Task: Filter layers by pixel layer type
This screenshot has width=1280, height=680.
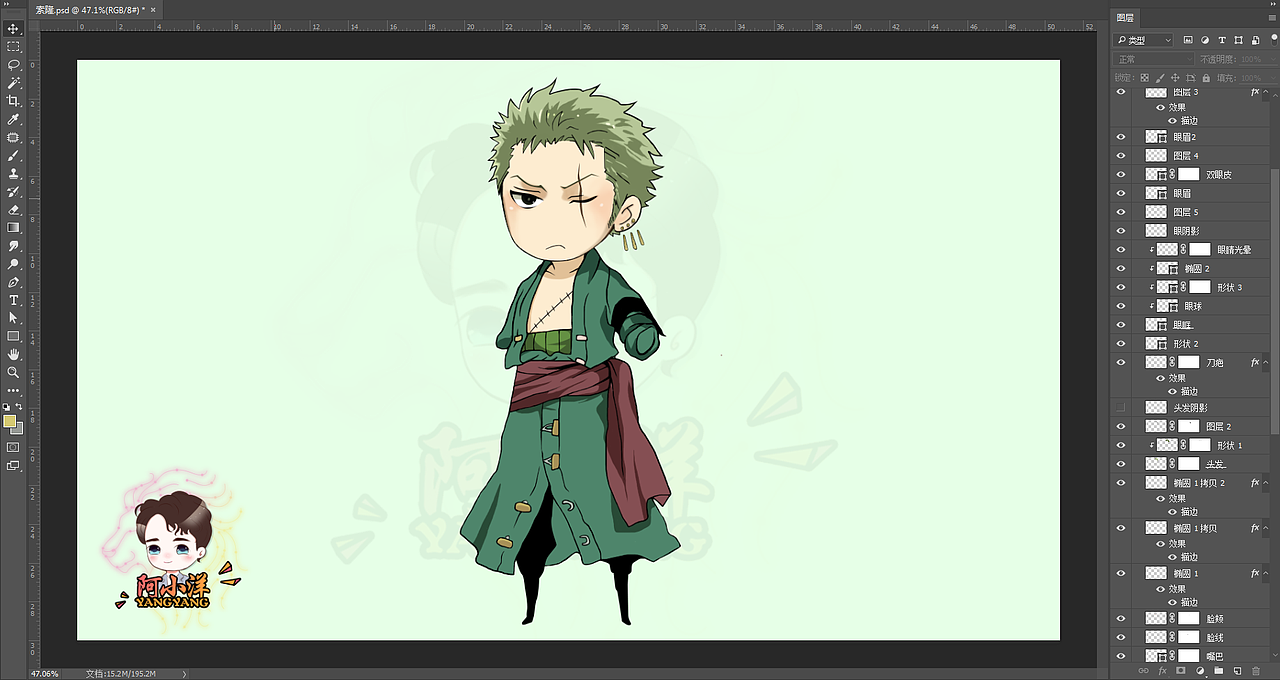Action: coord(1188,40)
